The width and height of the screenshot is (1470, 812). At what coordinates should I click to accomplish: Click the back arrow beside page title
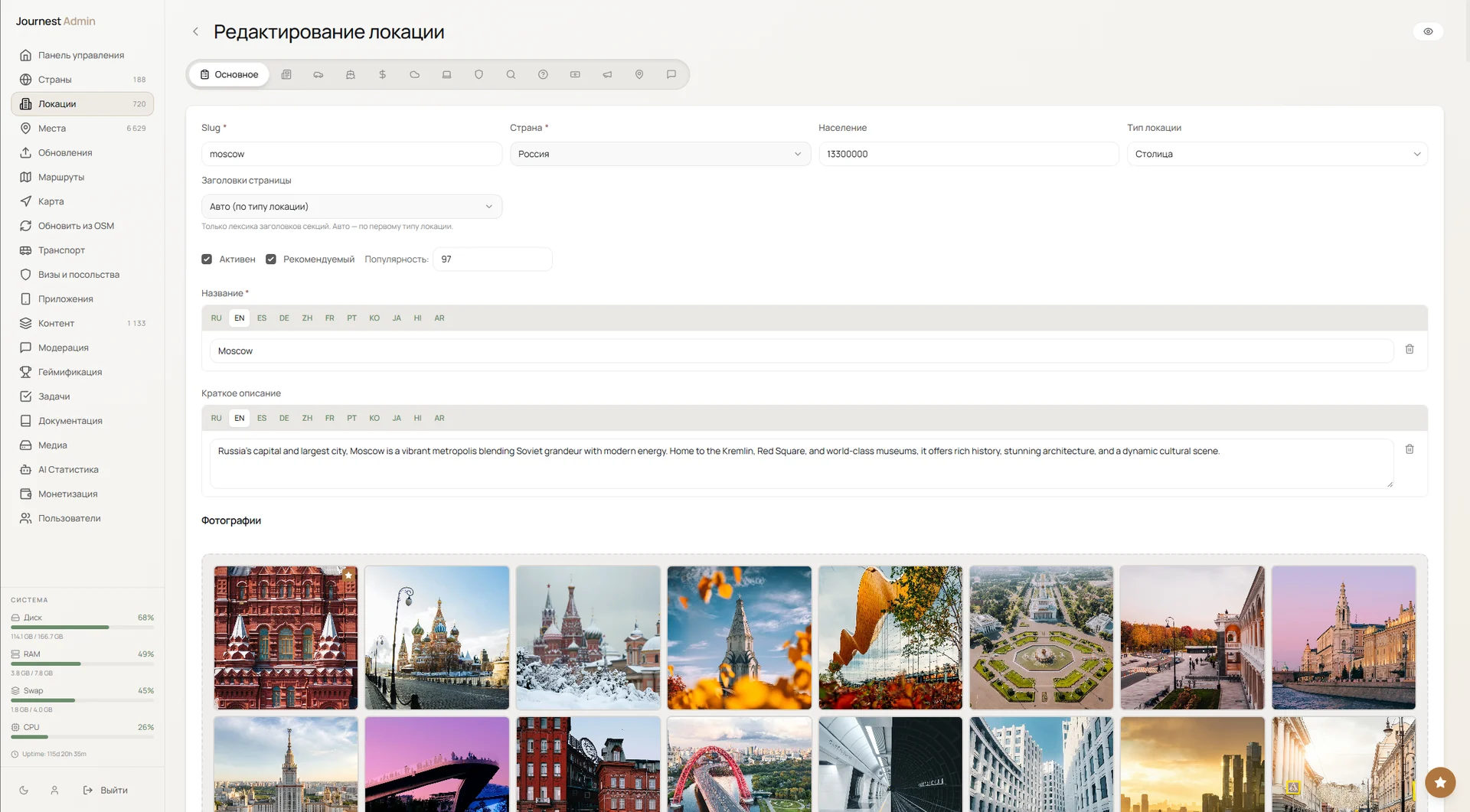pos(195,31)
